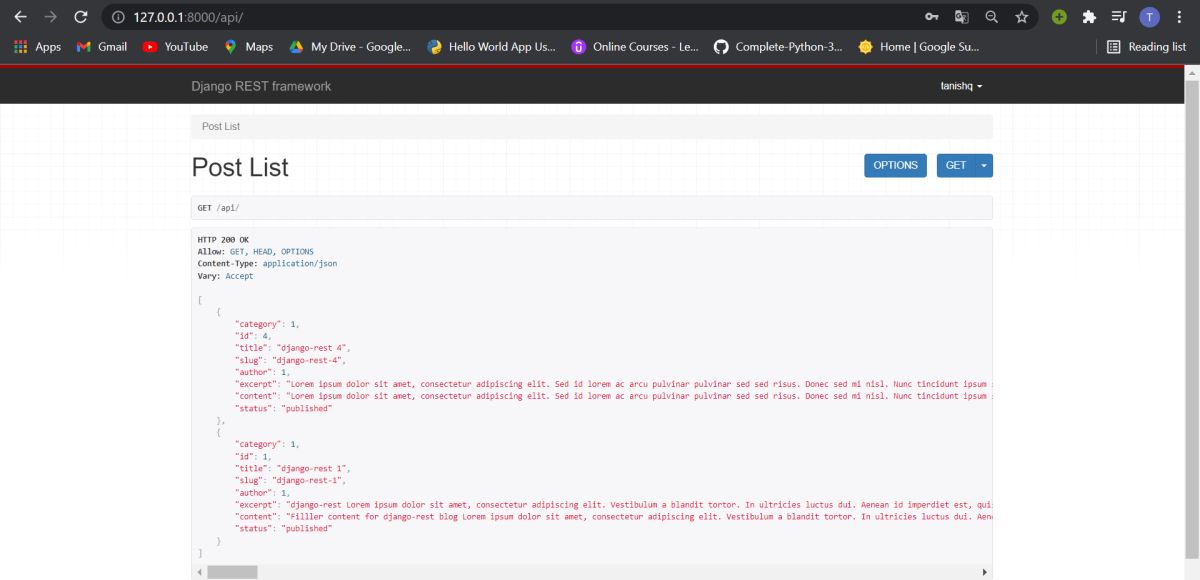Click Django REST framework brand link
1200x580 pixels.
(261, 86)
